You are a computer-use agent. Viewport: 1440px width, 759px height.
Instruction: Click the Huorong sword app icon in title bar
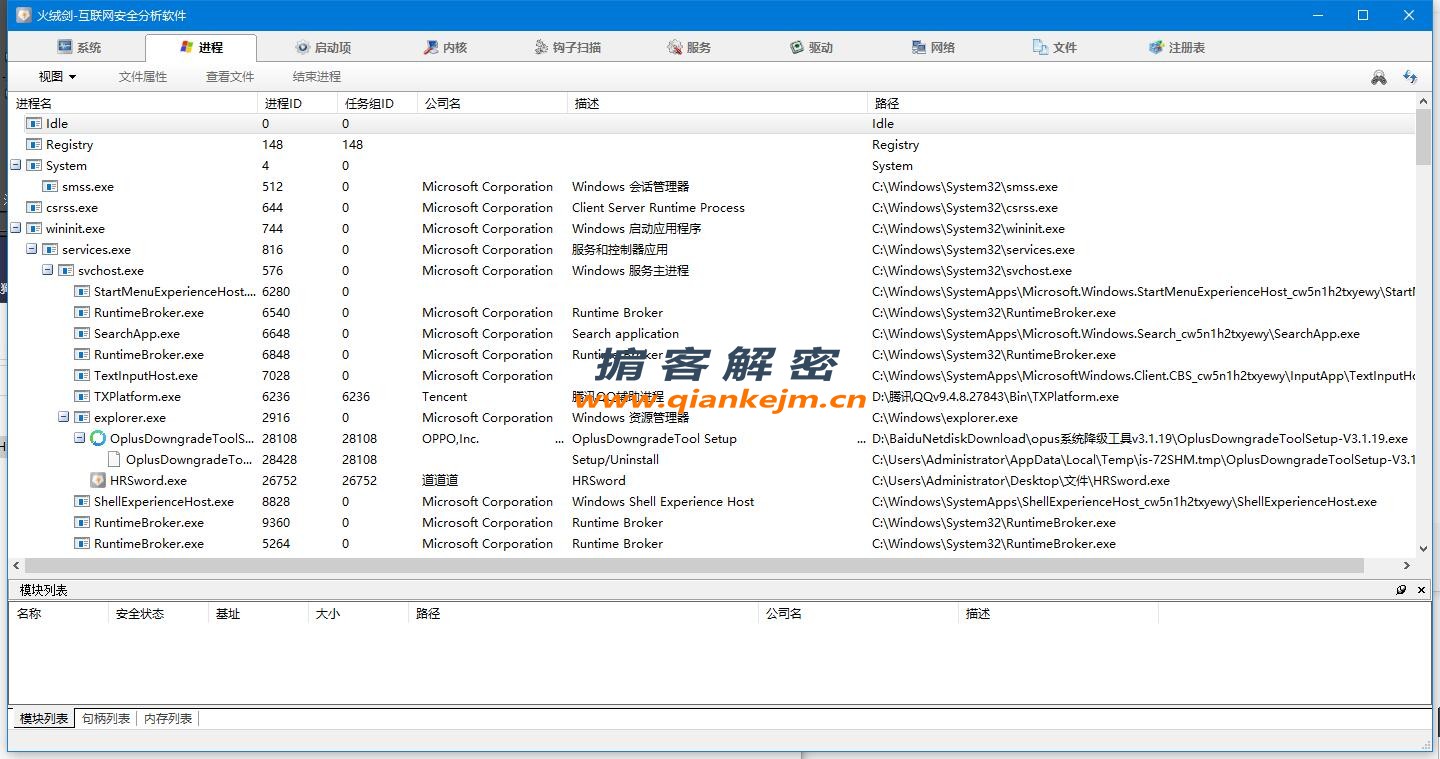tap(23, 15)
